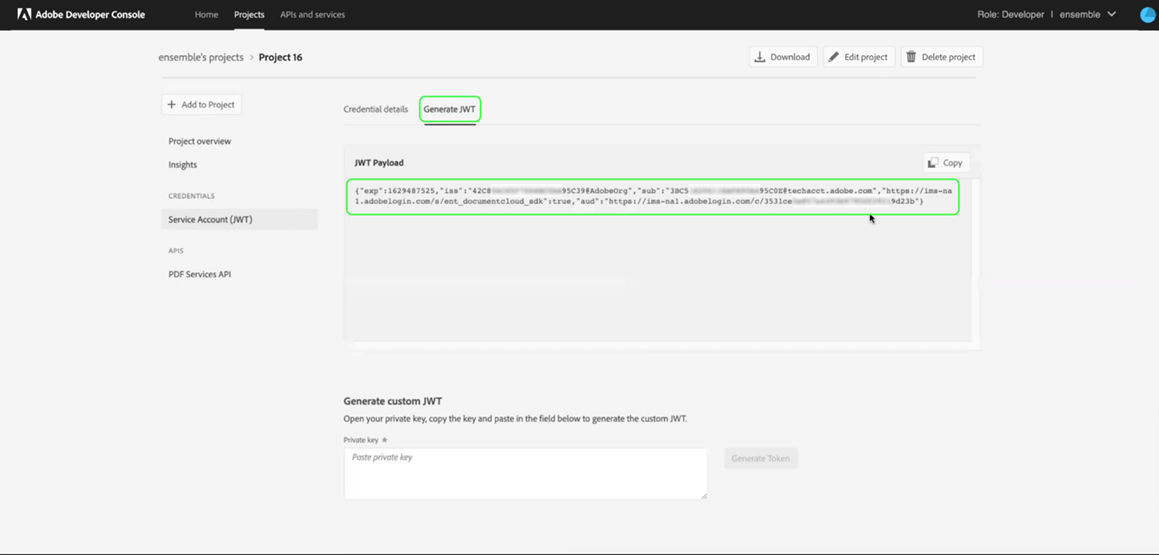This screenshot has width=1159, height=555.
Task: Click the APIS section label
Action: pyautogui.click(x=176, y=251)
